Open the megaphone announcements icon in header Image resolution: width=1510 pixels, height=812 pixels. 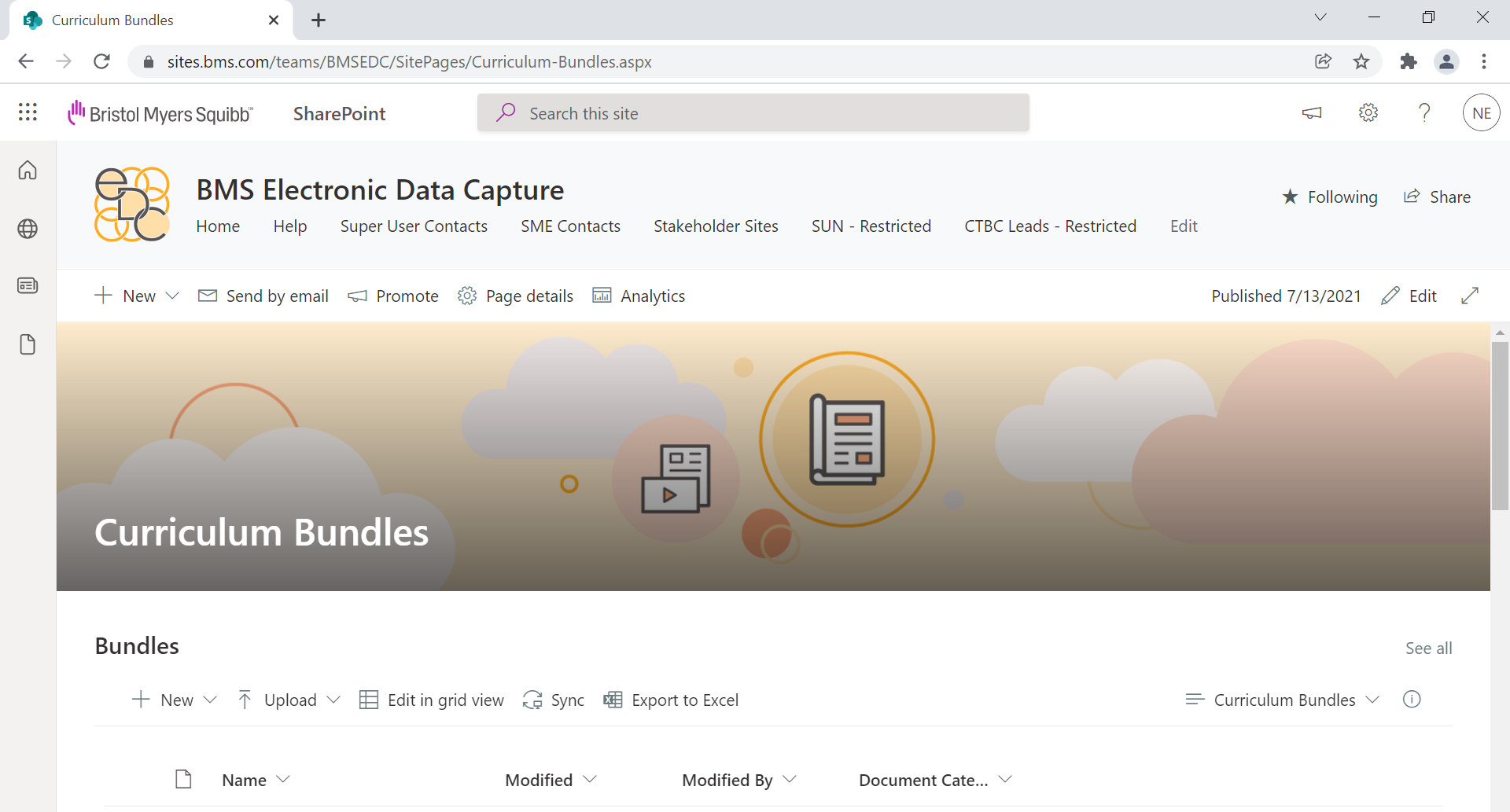pos(1312,113)
